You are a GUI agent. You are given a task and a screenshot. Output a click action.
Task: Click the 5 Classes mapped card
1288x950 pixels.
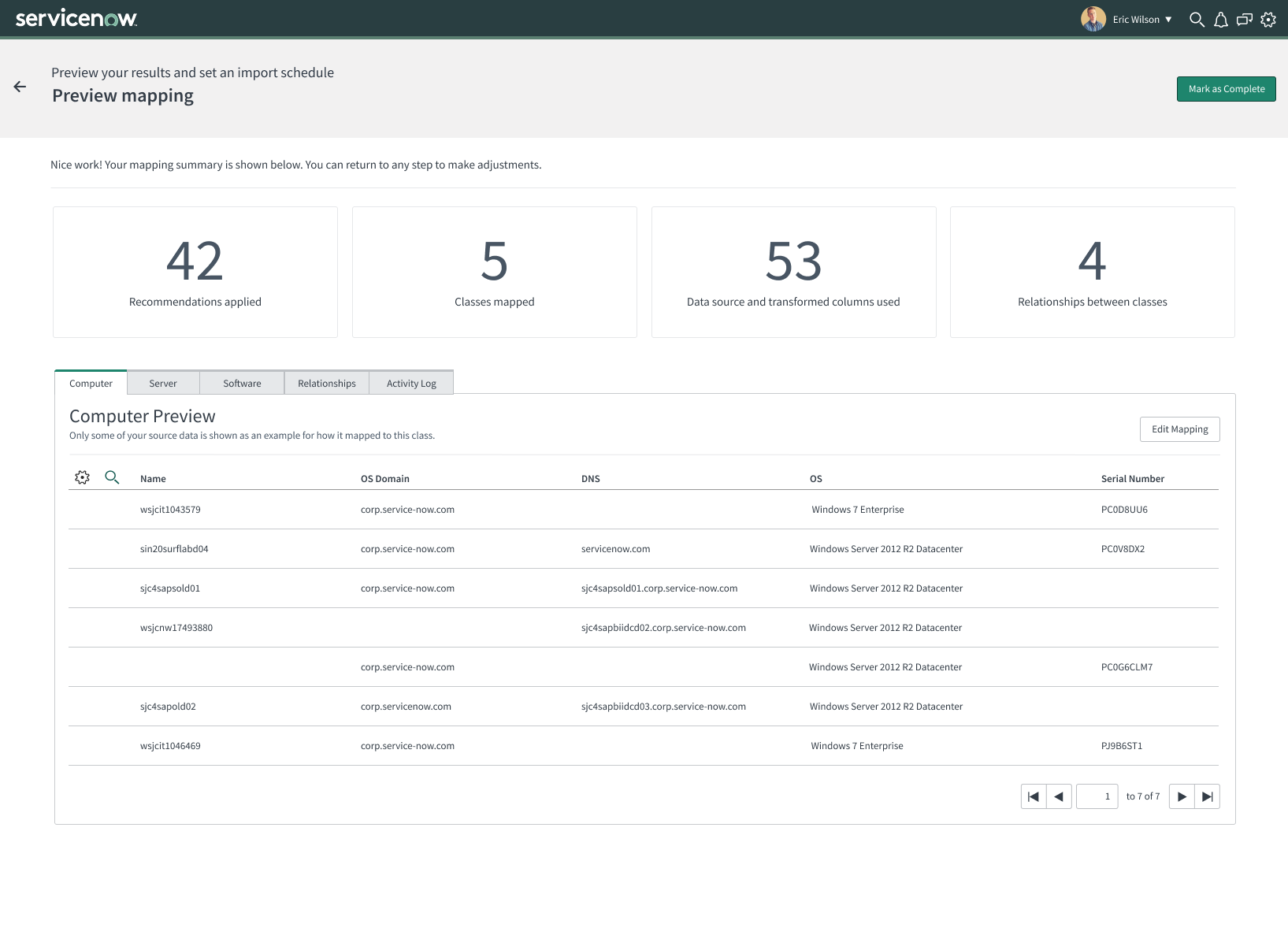(x=495, y=273)
